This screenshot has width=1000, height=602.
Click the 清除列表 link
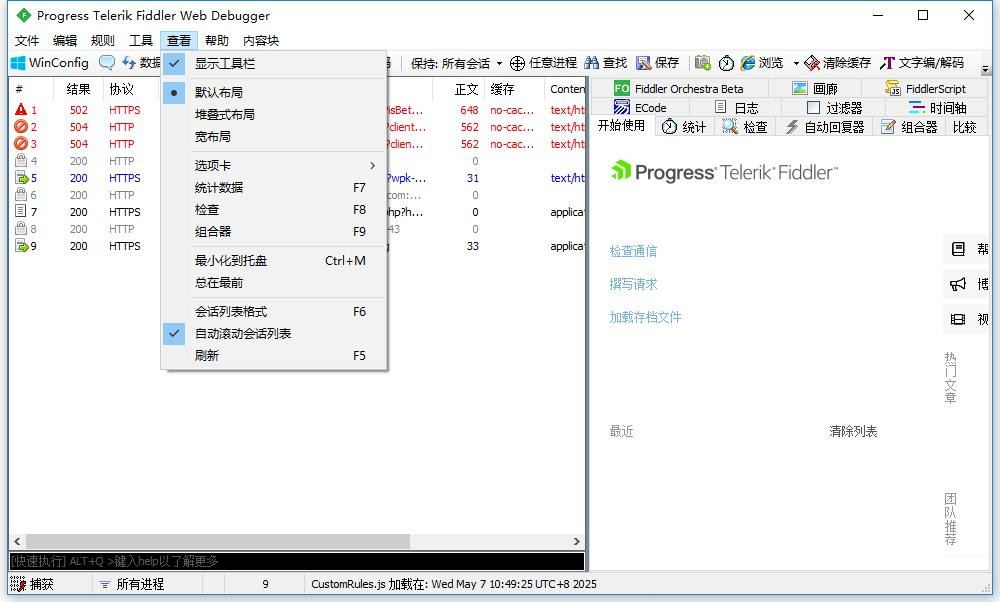point(853,431)
